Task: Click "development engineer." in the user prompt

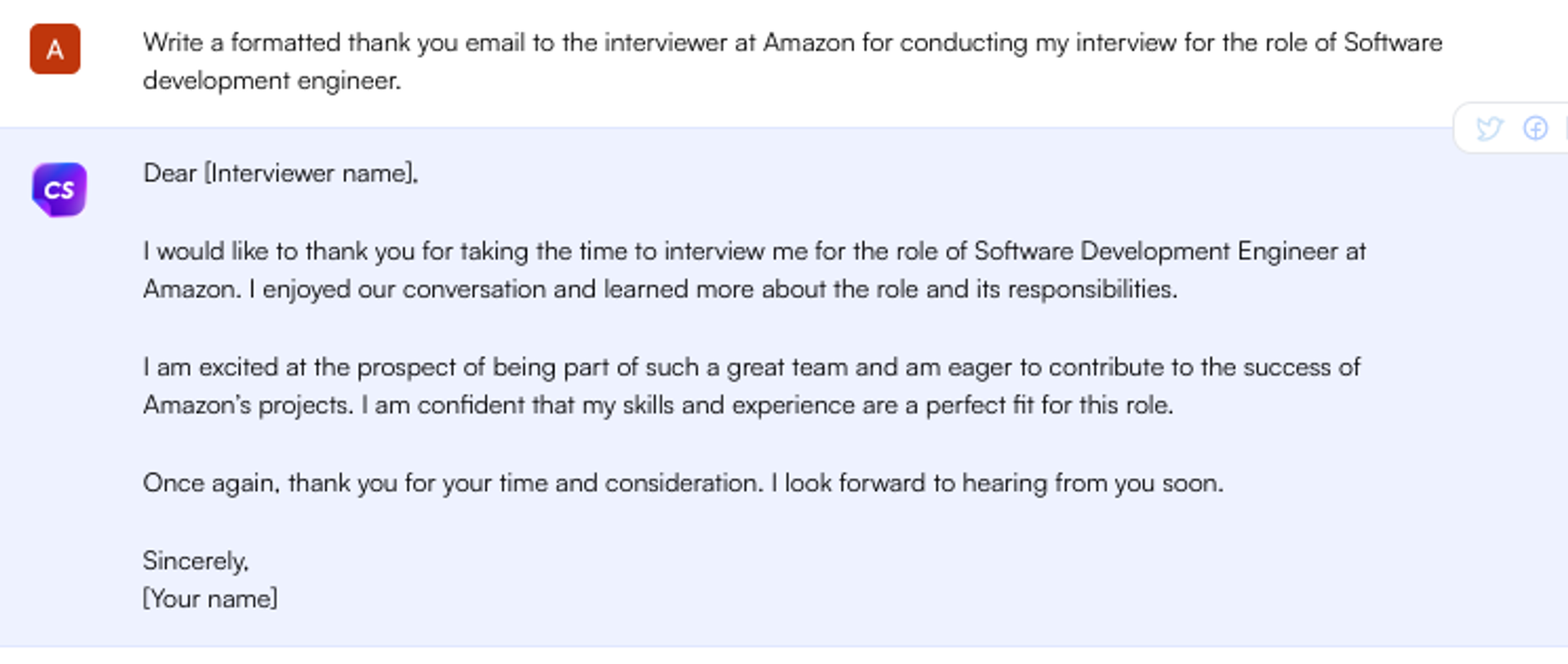Action: point(271,81)
